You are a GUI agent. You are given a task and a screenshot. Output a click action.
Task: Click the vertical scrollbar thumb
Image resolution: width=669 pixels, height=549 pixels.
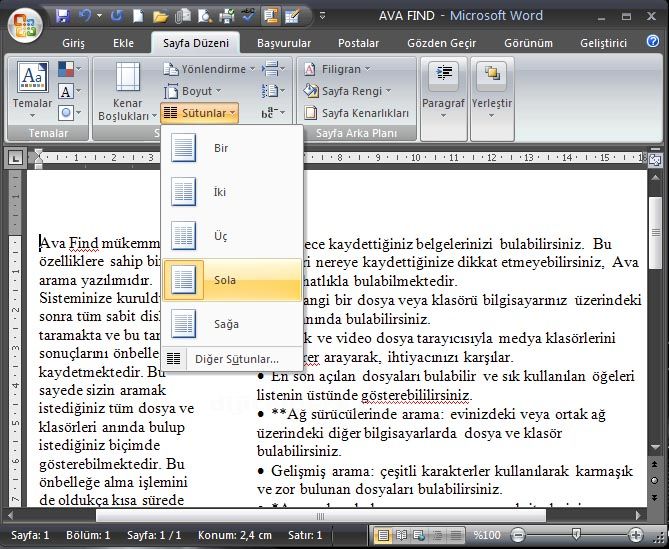tap(655, 232)
